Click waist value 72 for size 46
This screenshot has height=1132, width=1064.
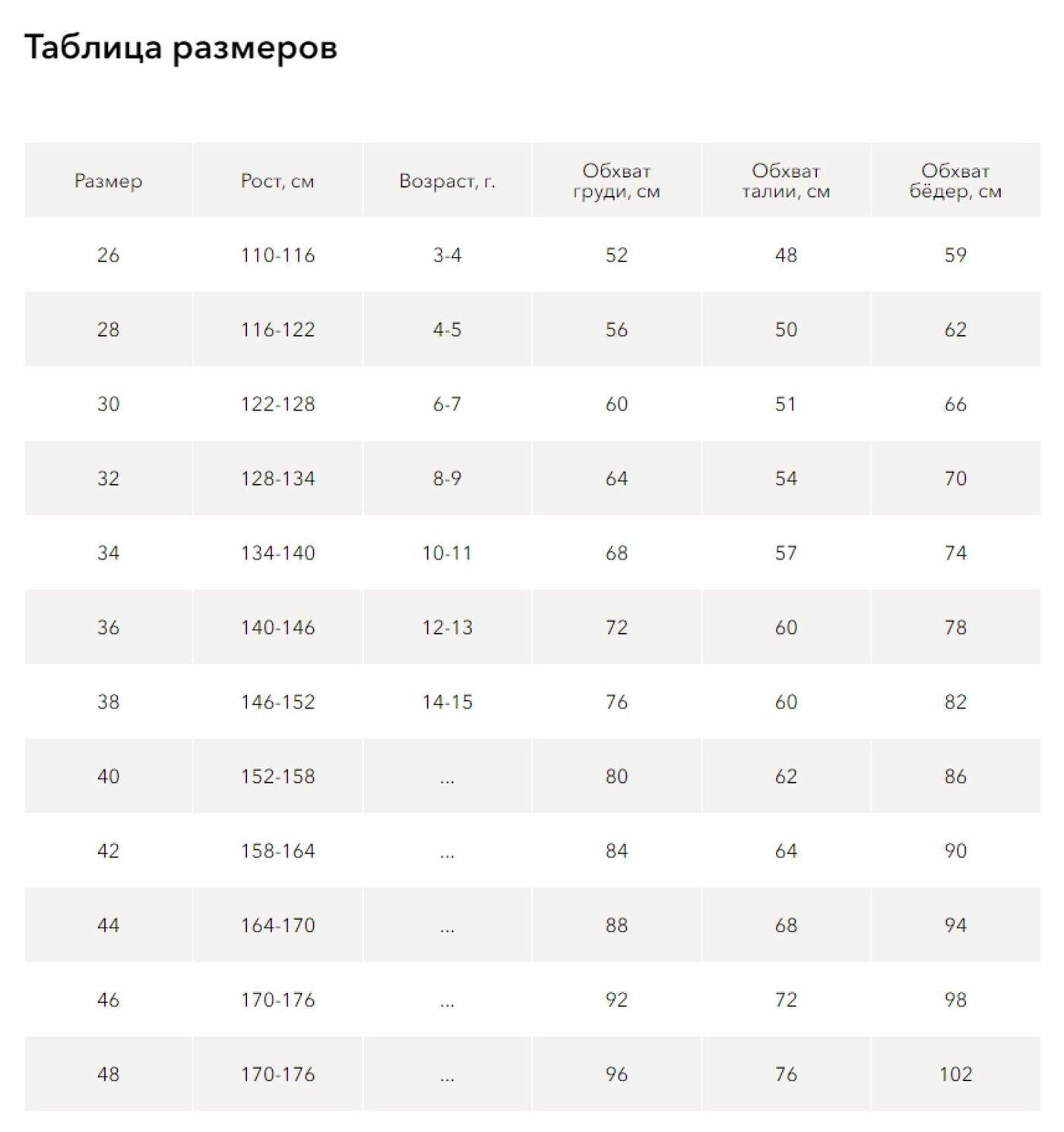[x=786, y=1000]
